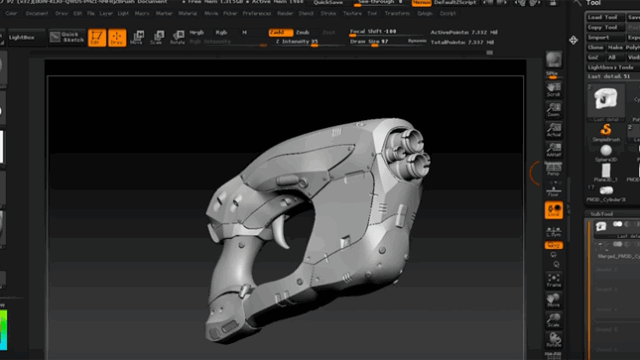640x360 pixels.
Task: Open the Render menu
Action: [x=285, y=13]
